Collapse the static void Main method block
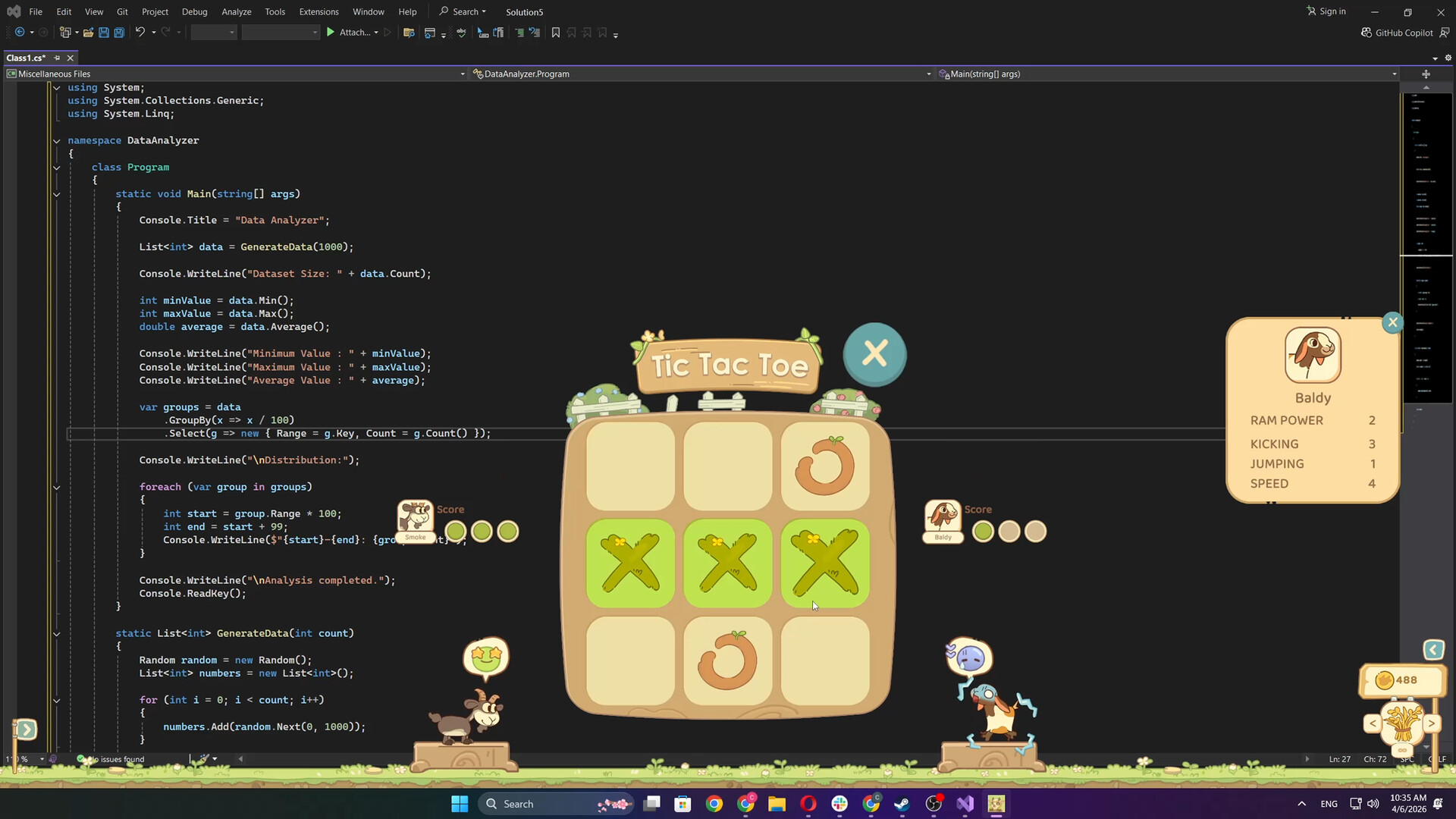 56,194
